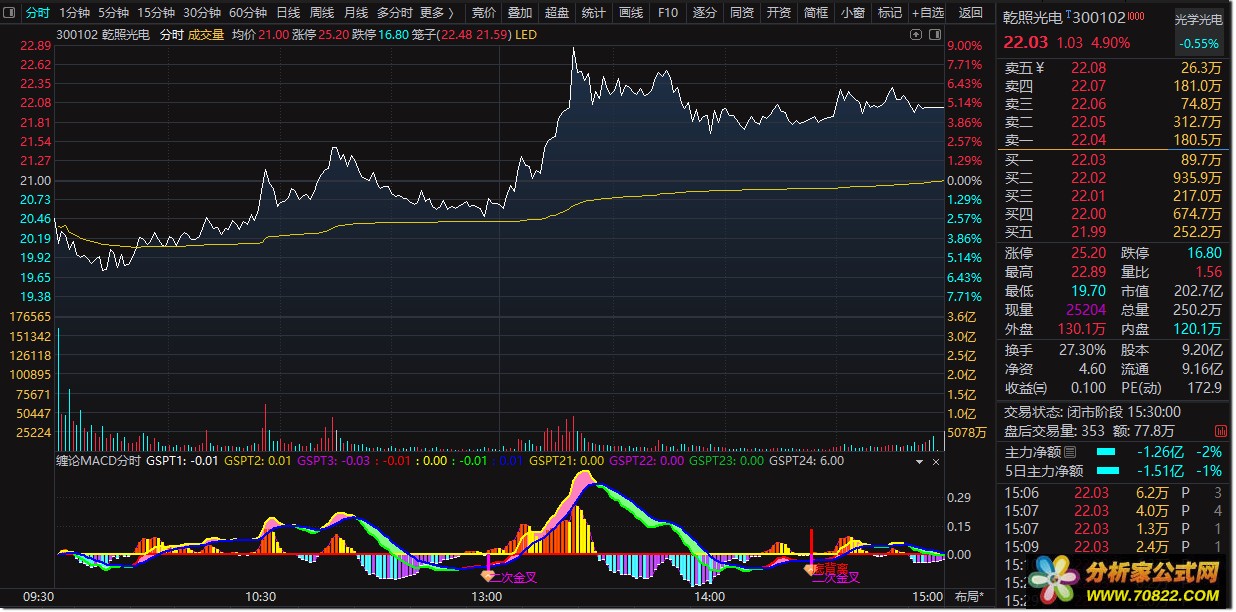This screenshot has width=1236, height=612.
Task: Click the 逐分 toolbar button
Action: 705,13
